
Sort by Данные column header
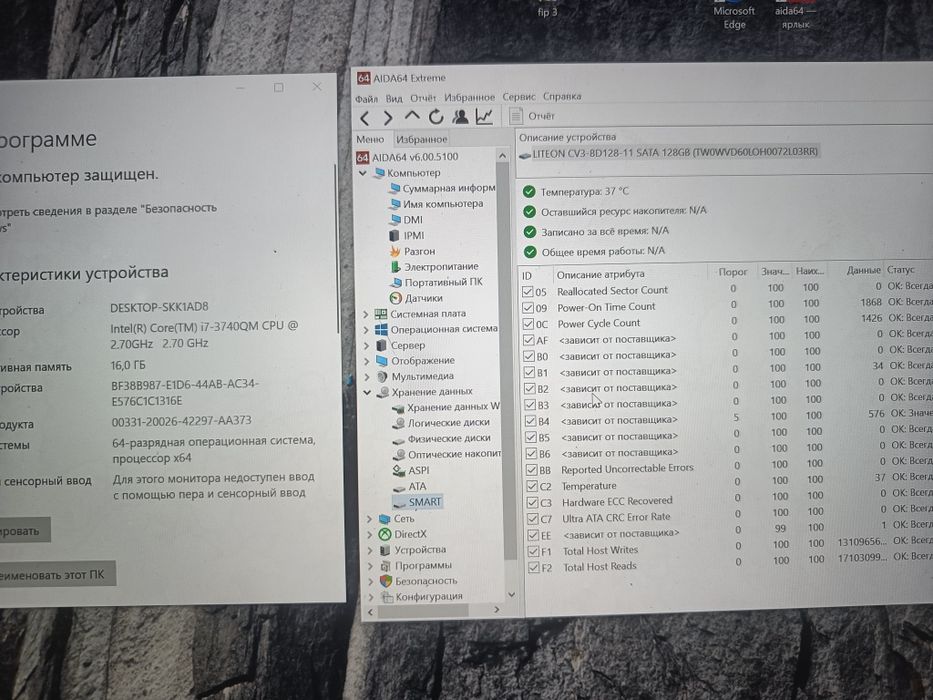tap(863, 270)
